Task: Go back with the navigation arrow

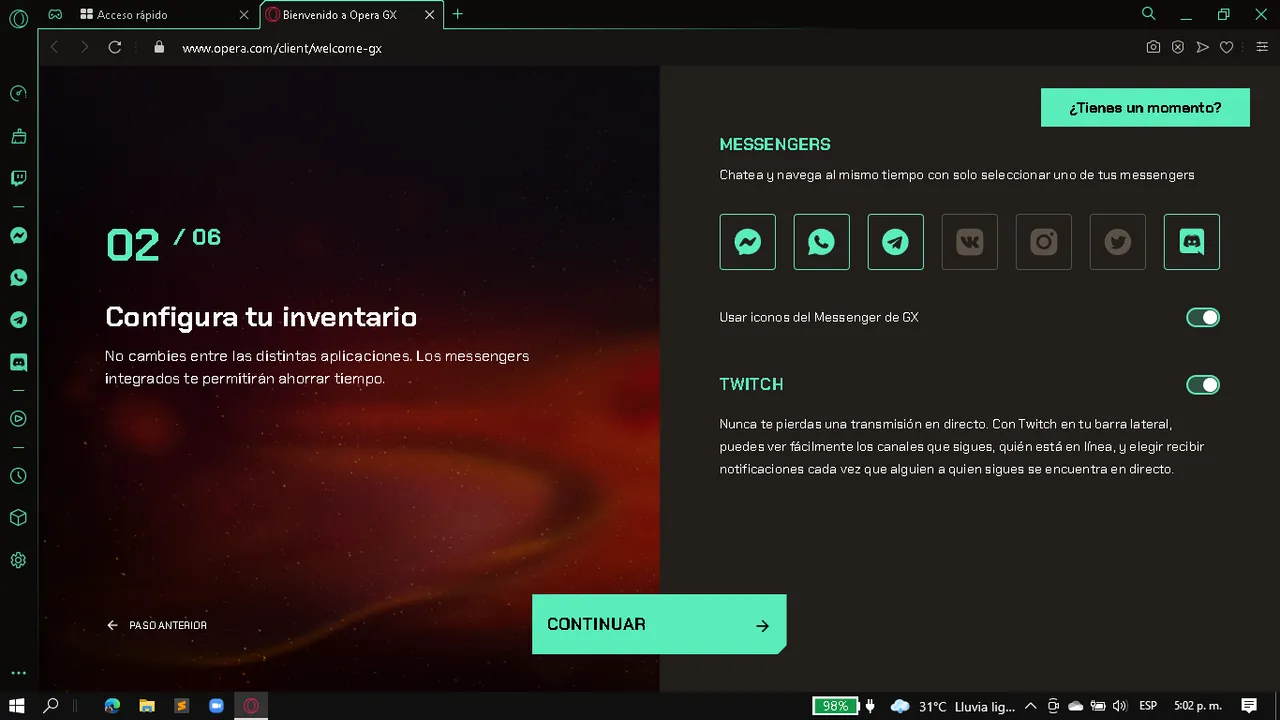Action: [55, 47]
